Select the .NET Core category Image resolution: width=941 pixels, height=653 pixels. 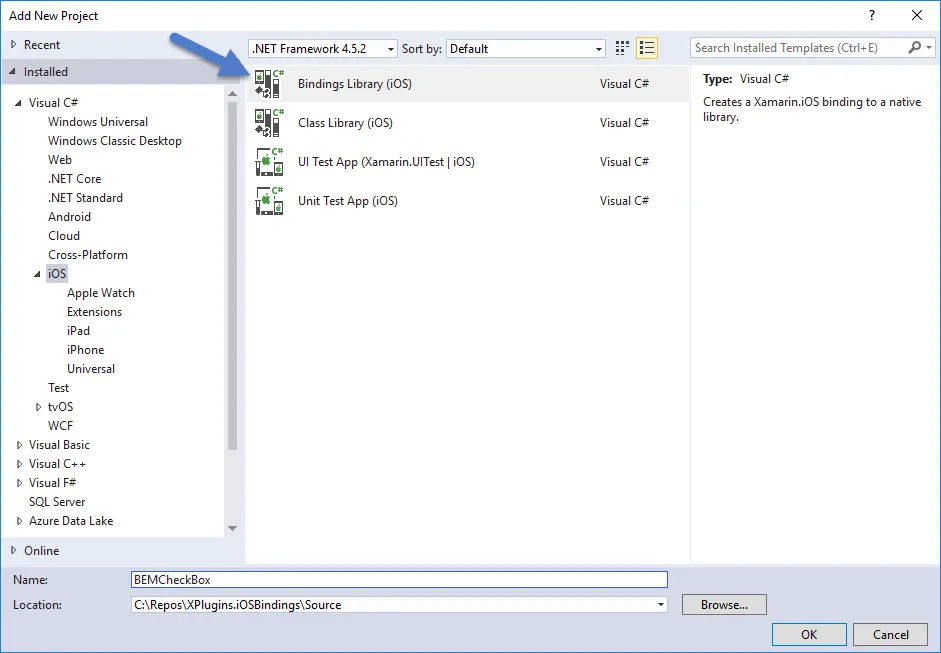pos(74,179)
